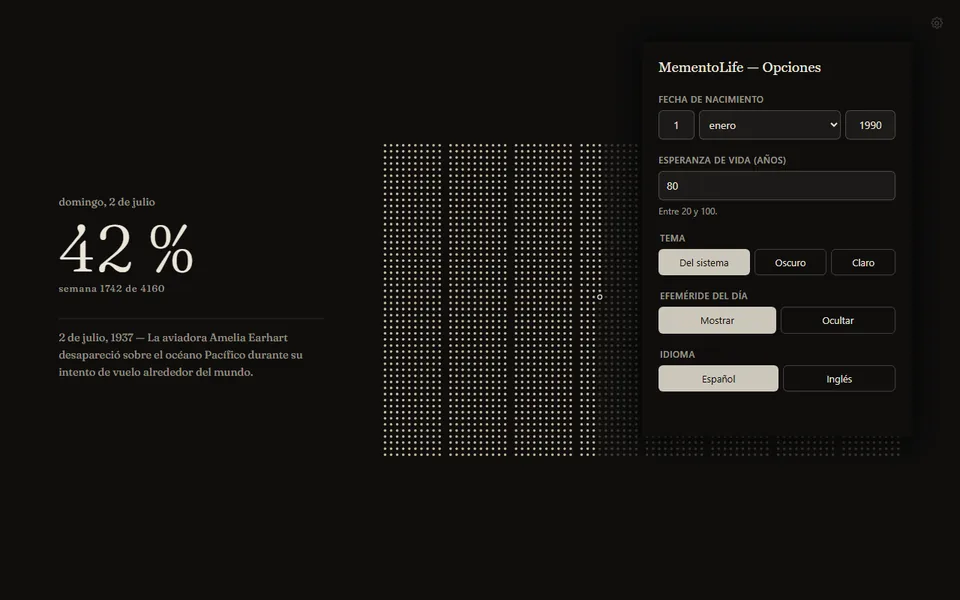Click the date "domingo, 2 de julio"
Screen dimensions: 960x600
(107, 202)
